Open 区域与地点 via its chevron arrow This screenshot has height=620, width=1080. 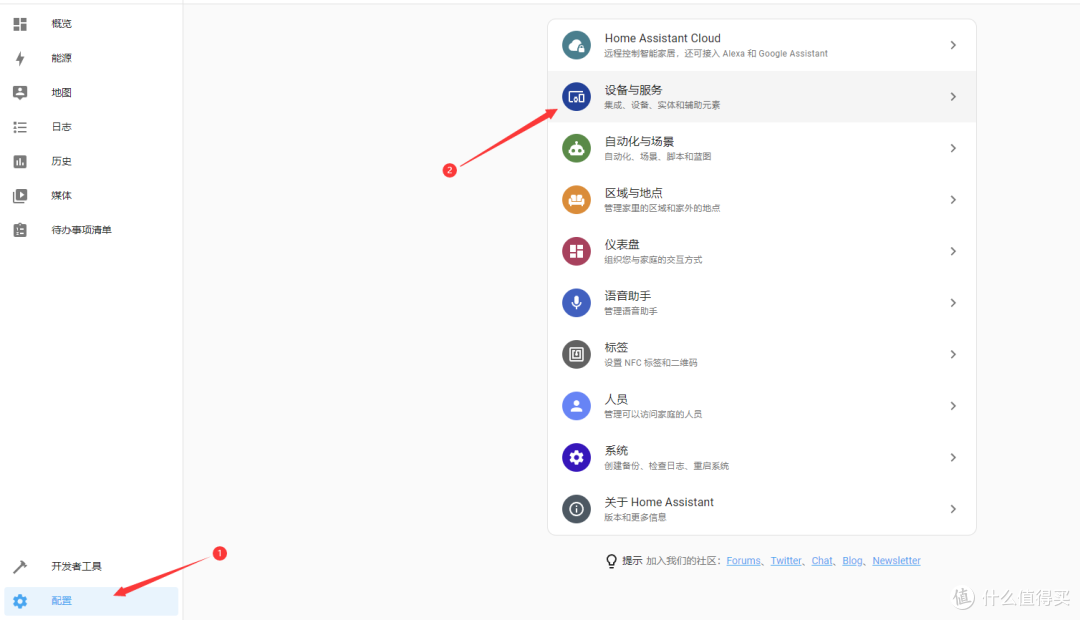[x=953, y=200]
